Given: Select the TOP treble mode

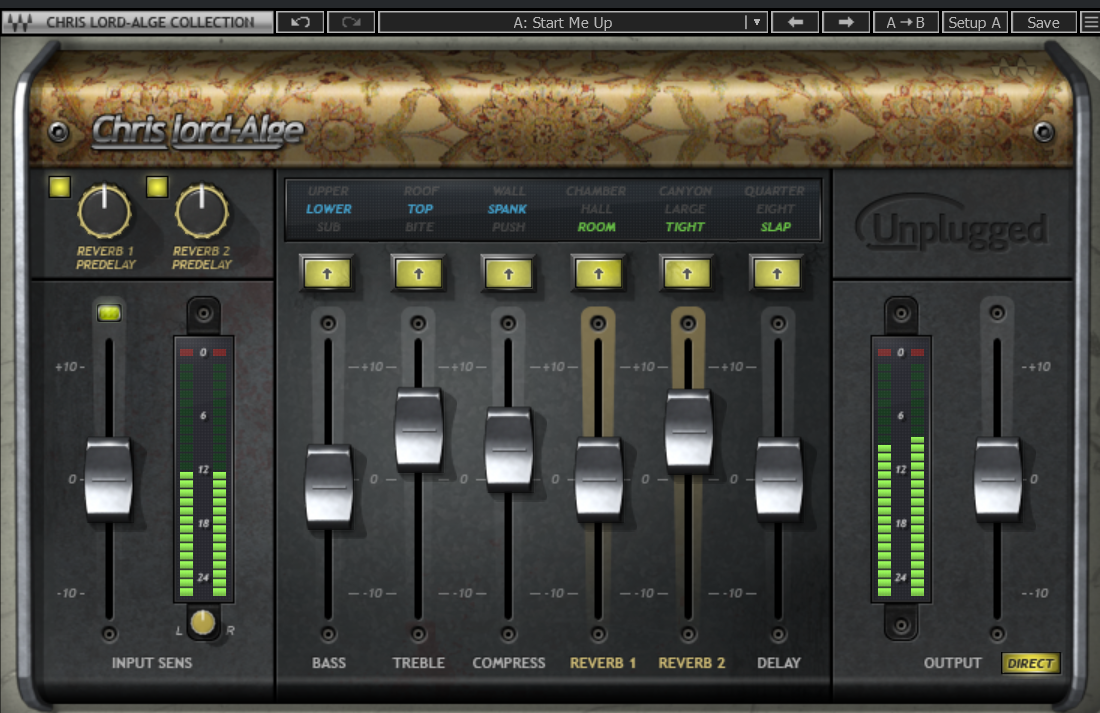Looking at the screenshot, I should pos(420,209).
